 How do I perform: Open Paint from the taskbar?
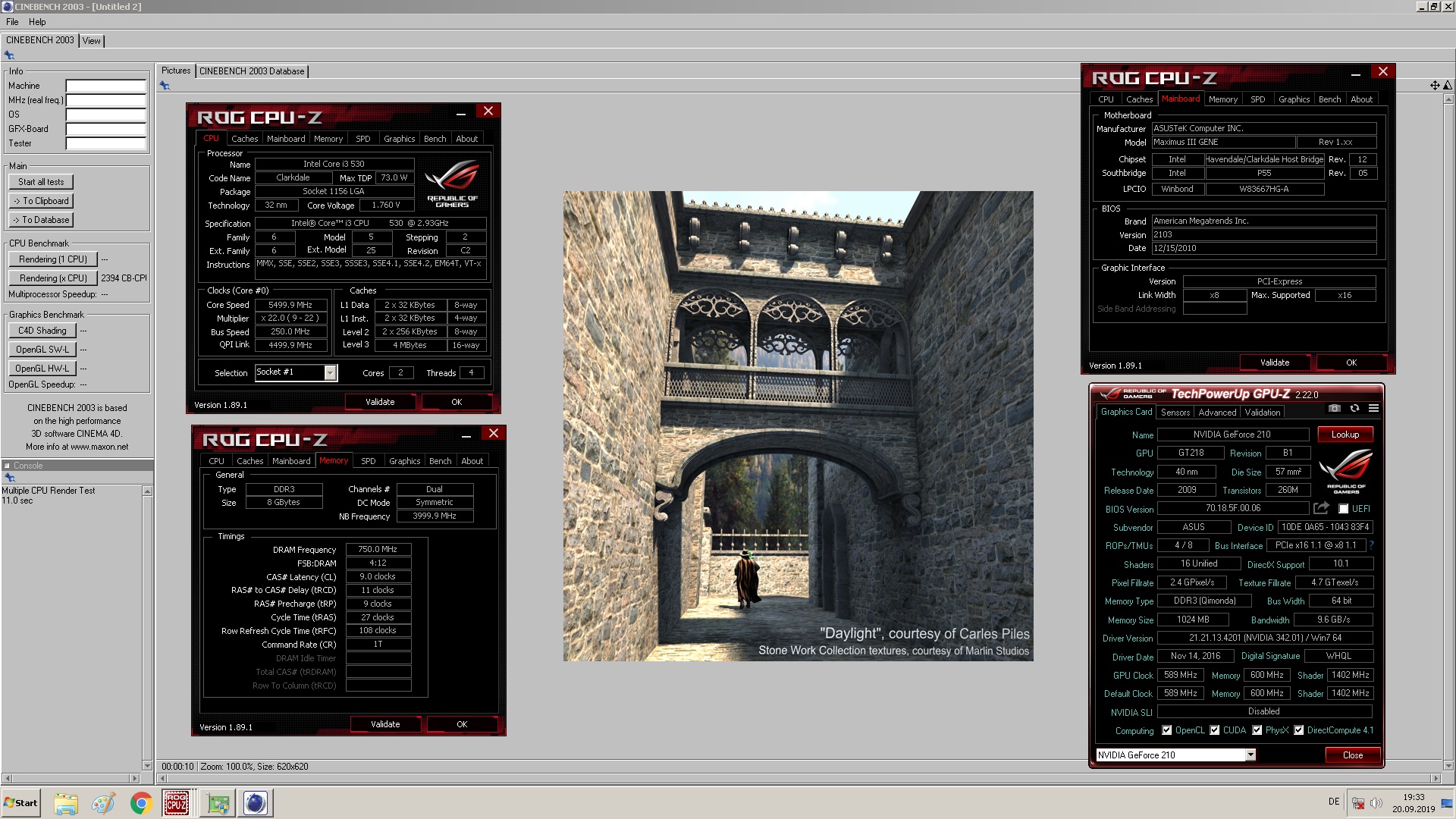[103, 803]
